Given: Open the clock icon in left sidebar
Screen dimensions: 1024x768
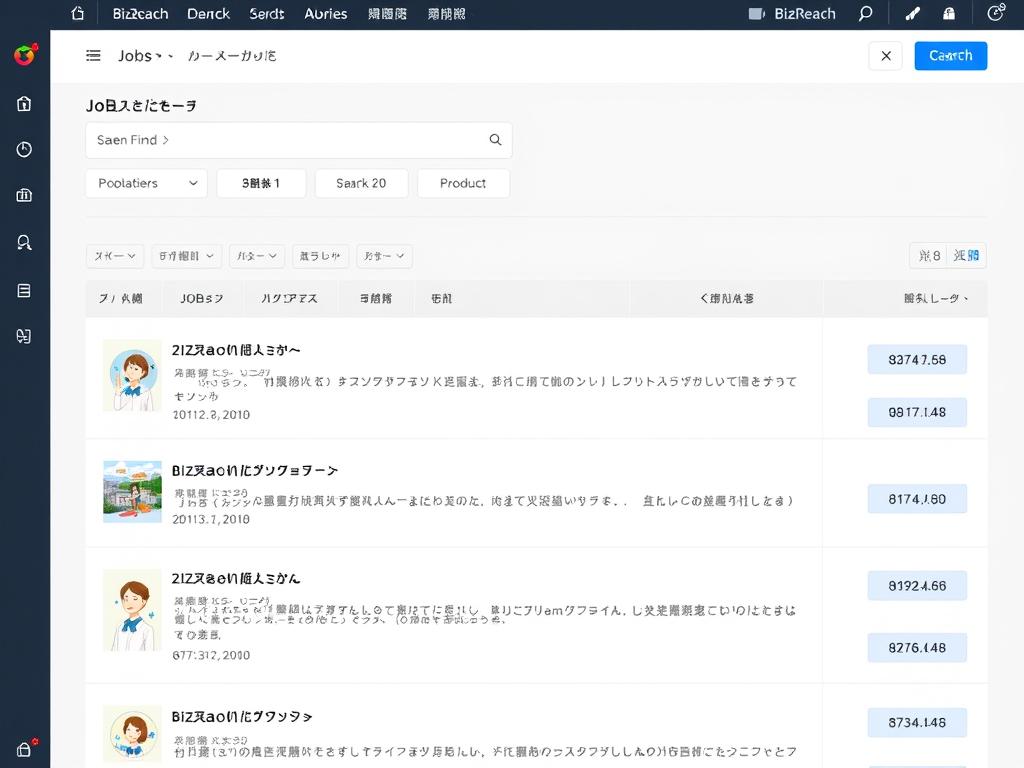Looking at the screenshot, I should 24,150.
